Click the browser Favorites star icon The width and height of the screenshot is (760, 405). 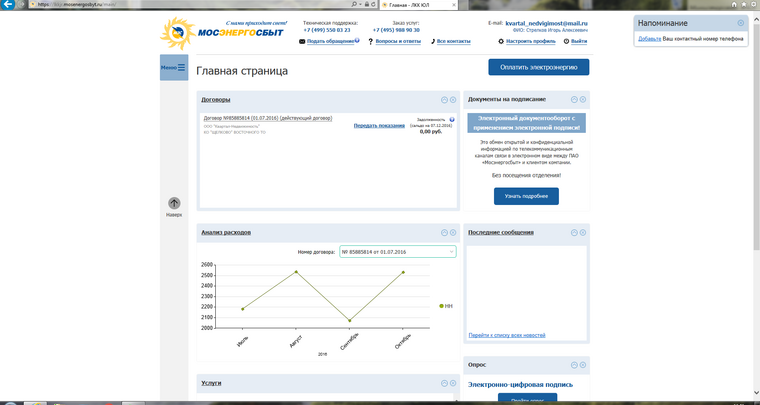(x=743, y=4)
